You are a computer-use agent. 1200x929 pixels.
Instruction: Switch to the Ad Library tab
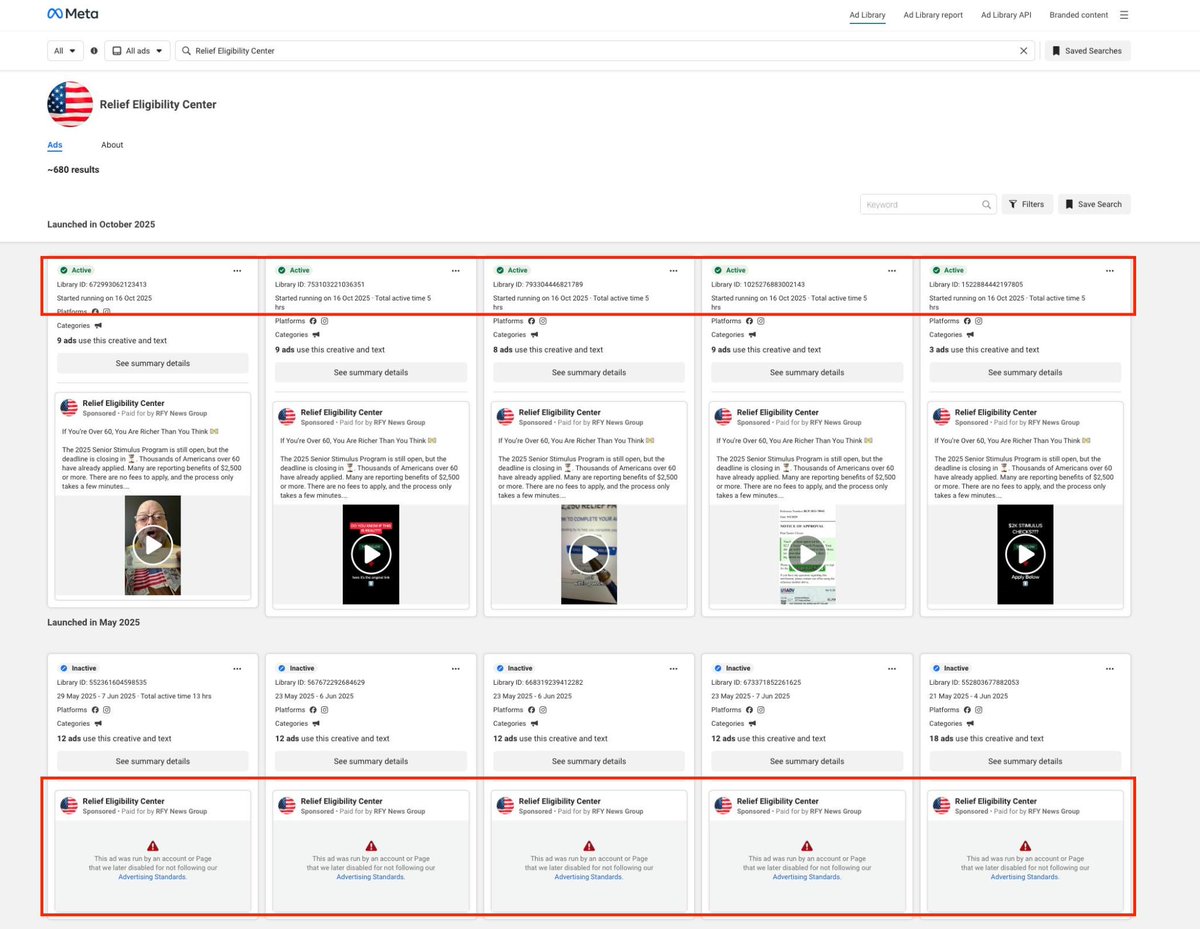pos(867,15)
